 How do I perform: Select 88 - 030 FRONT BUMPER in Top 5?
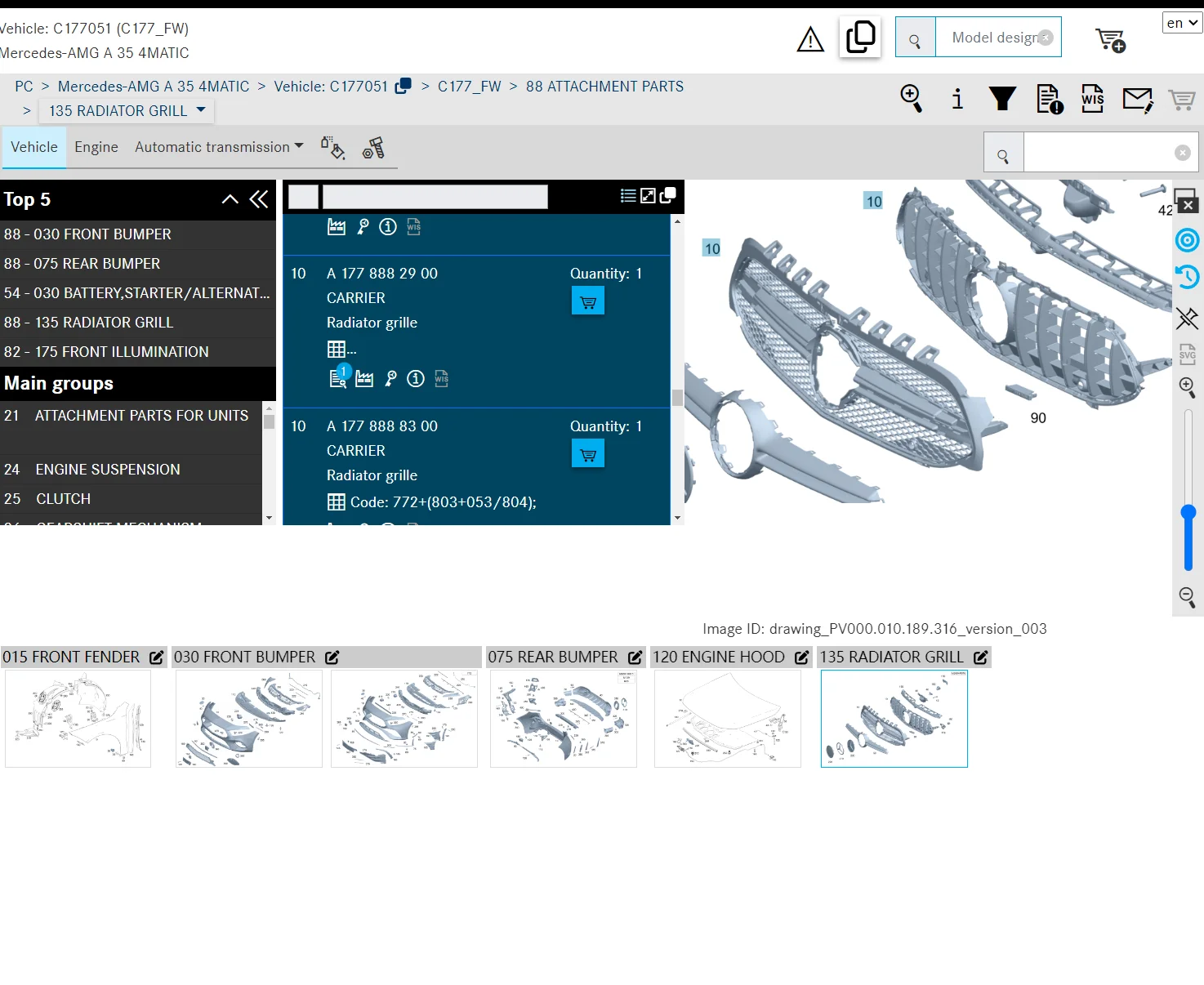(x=138, y=234)
